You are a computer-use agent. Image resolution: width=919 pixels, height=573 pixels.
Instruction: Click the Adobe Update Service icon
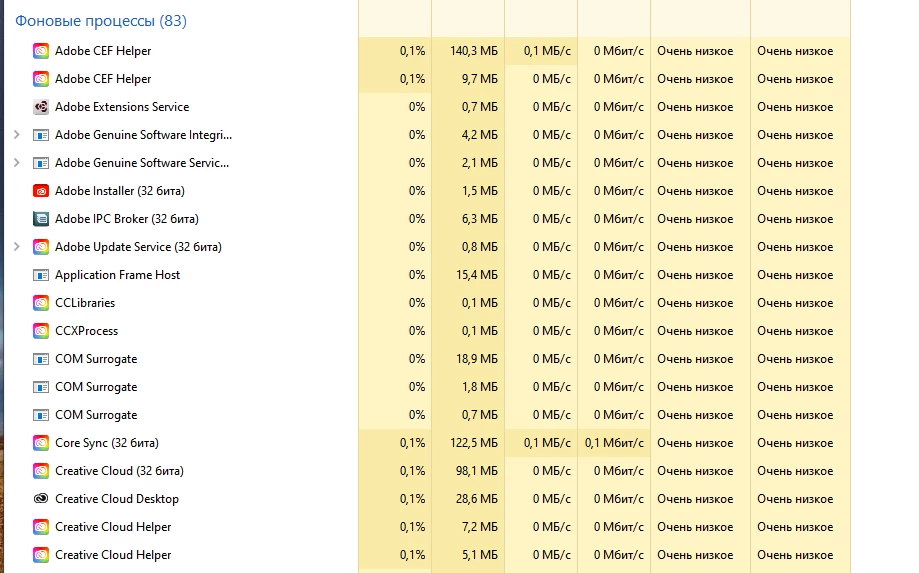tap(40, 247)
